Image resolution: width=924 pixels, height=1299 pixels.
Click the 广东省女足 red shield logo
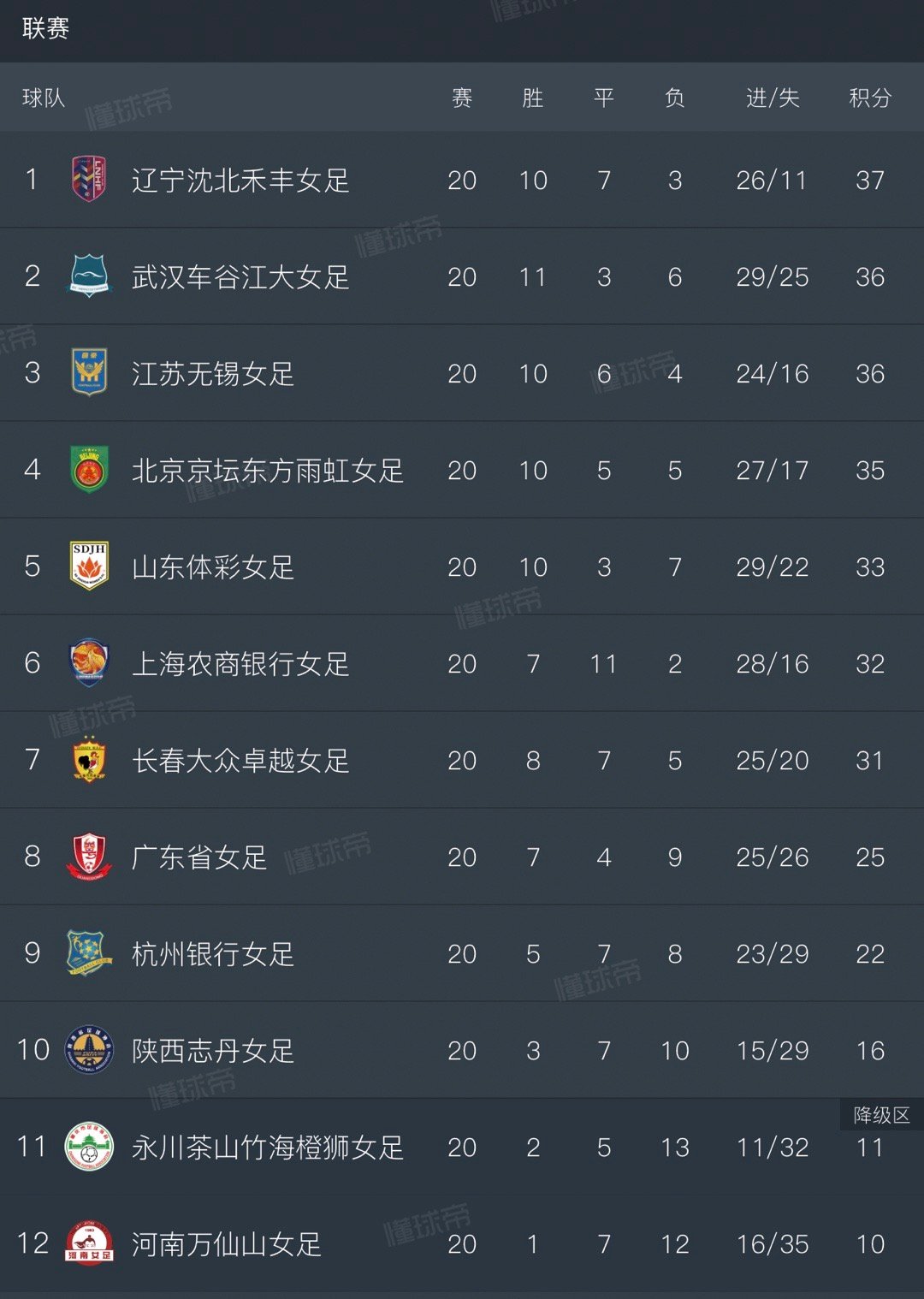[x=89, y=856]
